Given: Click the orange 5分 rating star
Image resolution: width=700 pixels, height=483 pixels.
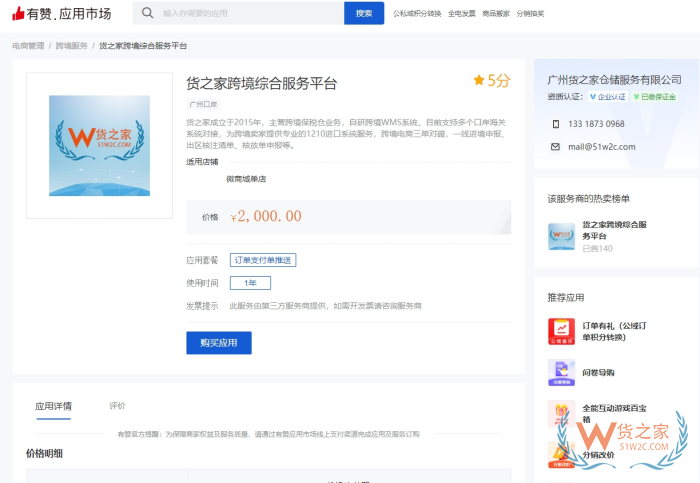Looking at the screenshot, I should (x=479, y=80).
